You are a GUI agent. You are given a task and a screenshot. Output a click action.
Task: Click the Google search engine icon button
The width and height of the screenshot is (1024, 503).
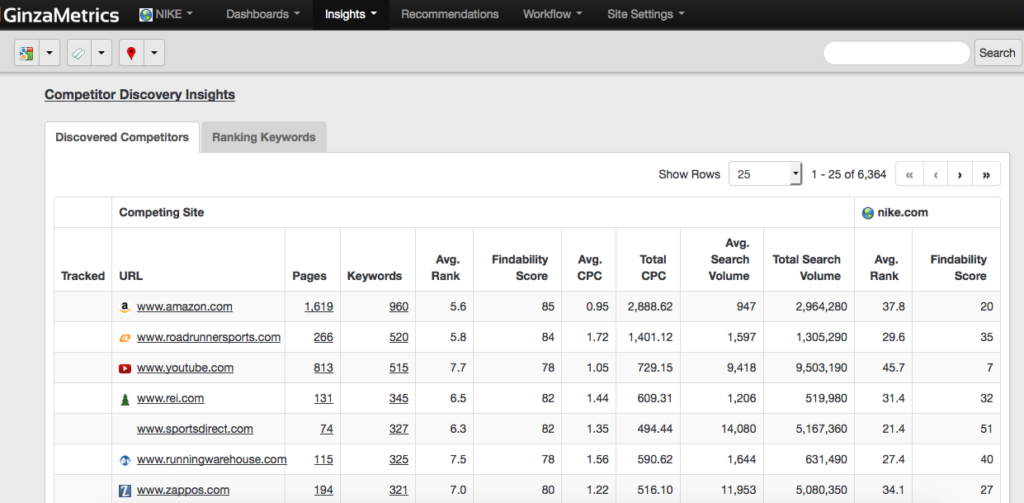coord(26,54)
